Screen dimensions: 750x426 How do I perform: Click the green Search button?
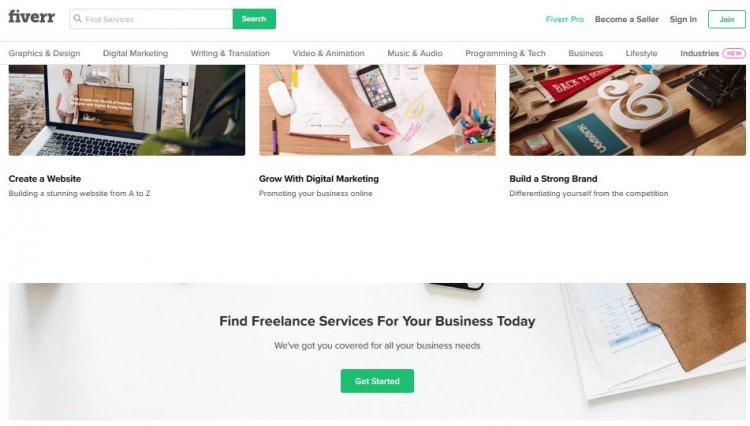pos(254,19)
